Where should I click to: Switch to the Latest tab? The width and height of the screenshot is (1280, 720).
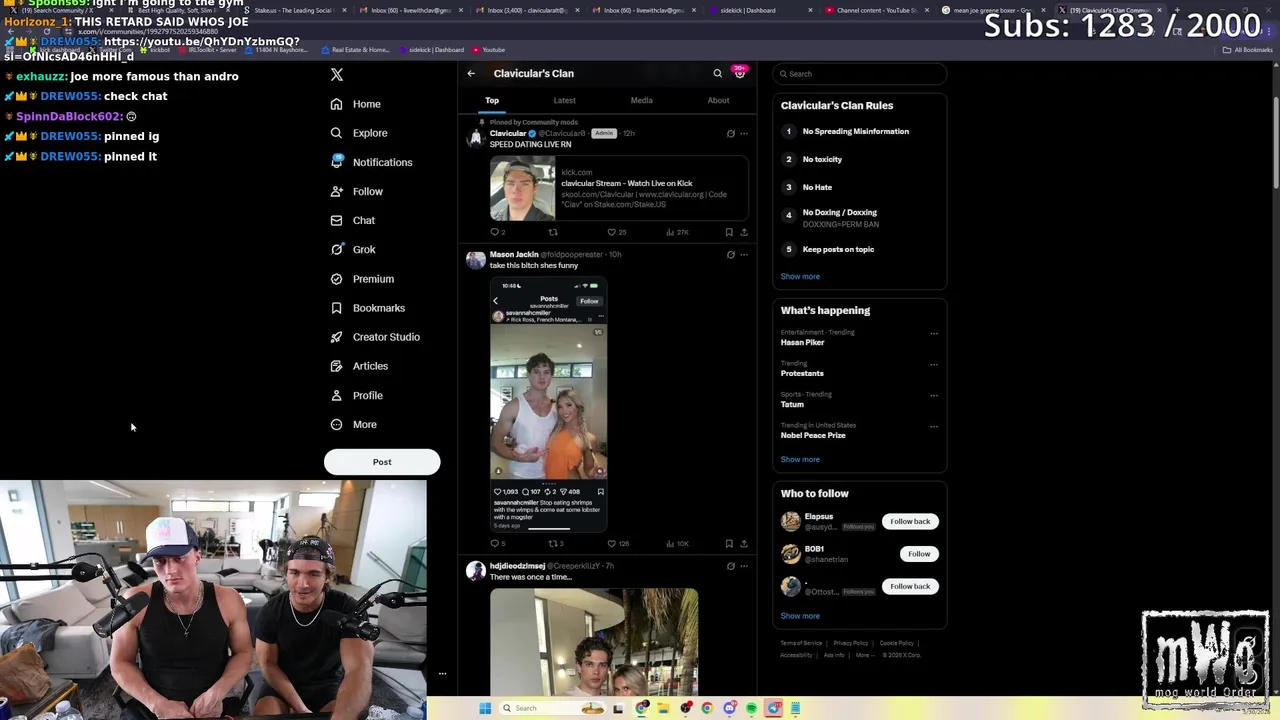[564, 100]
